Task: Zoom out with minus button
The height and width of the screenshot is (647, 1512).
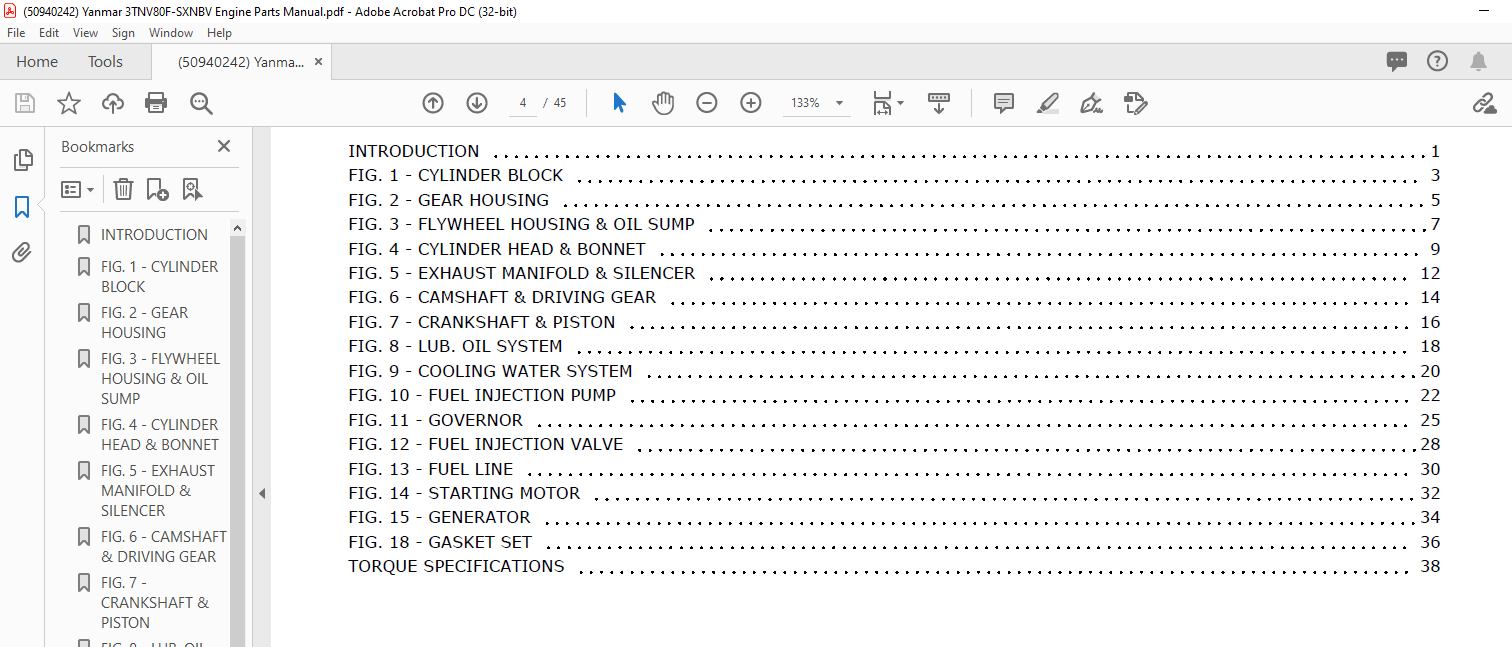Action: (707, 103)
